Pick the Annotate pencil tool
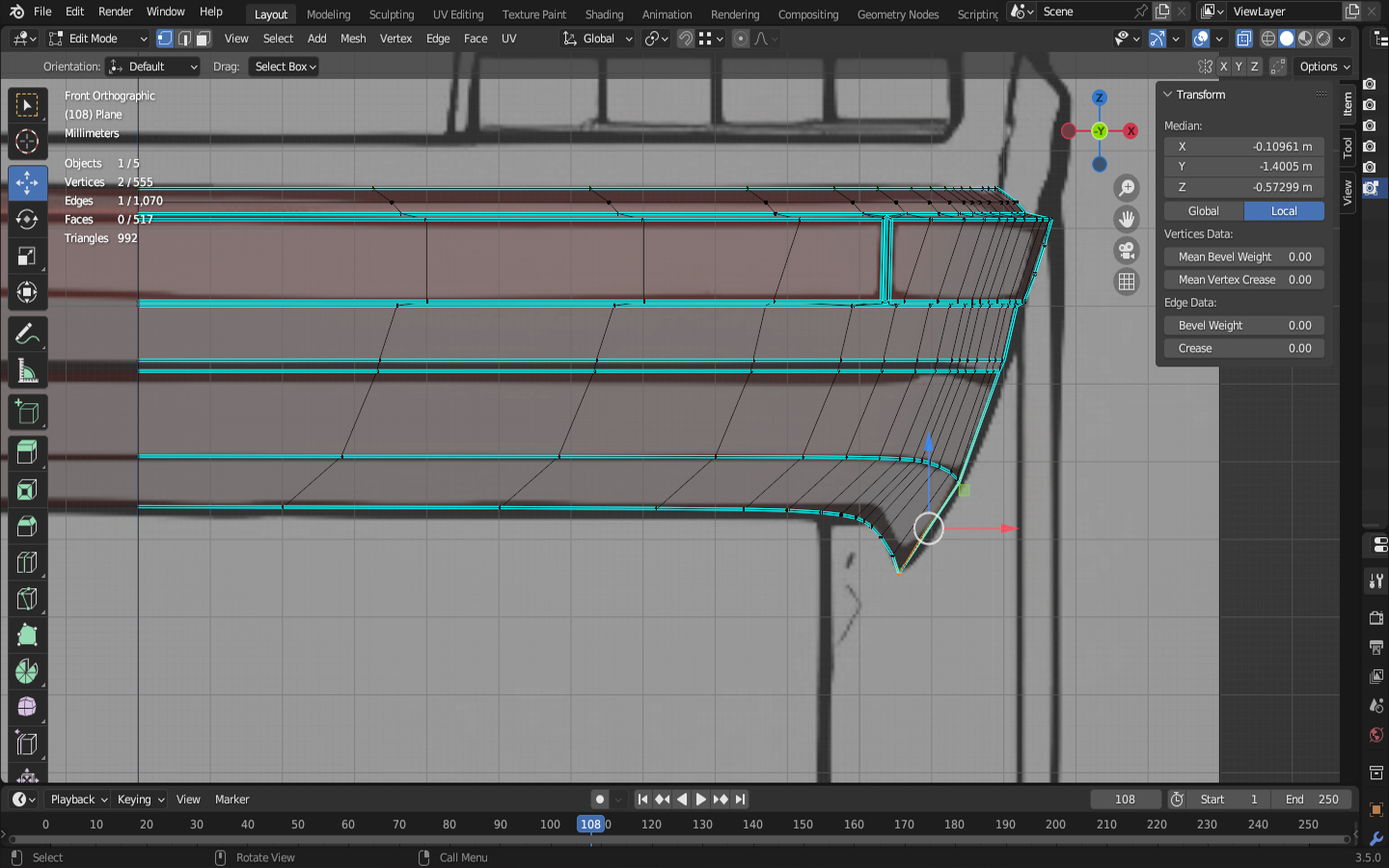The height and width of the screenshot is (868, 1389). pos(27,334)
